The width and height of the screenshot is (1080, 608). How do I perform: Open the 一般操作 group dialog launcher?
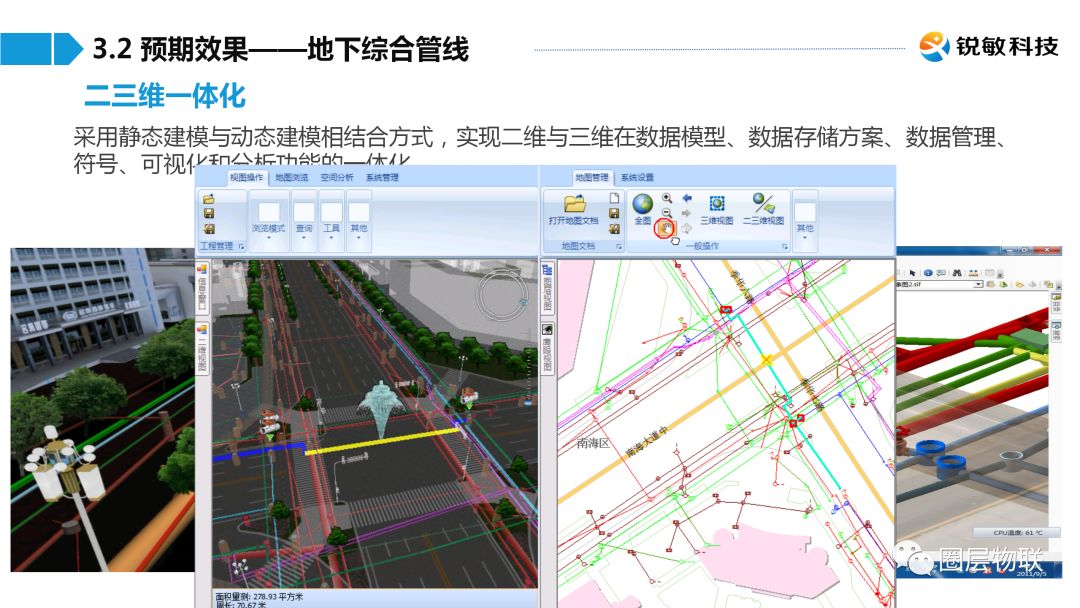coord(785,247)
